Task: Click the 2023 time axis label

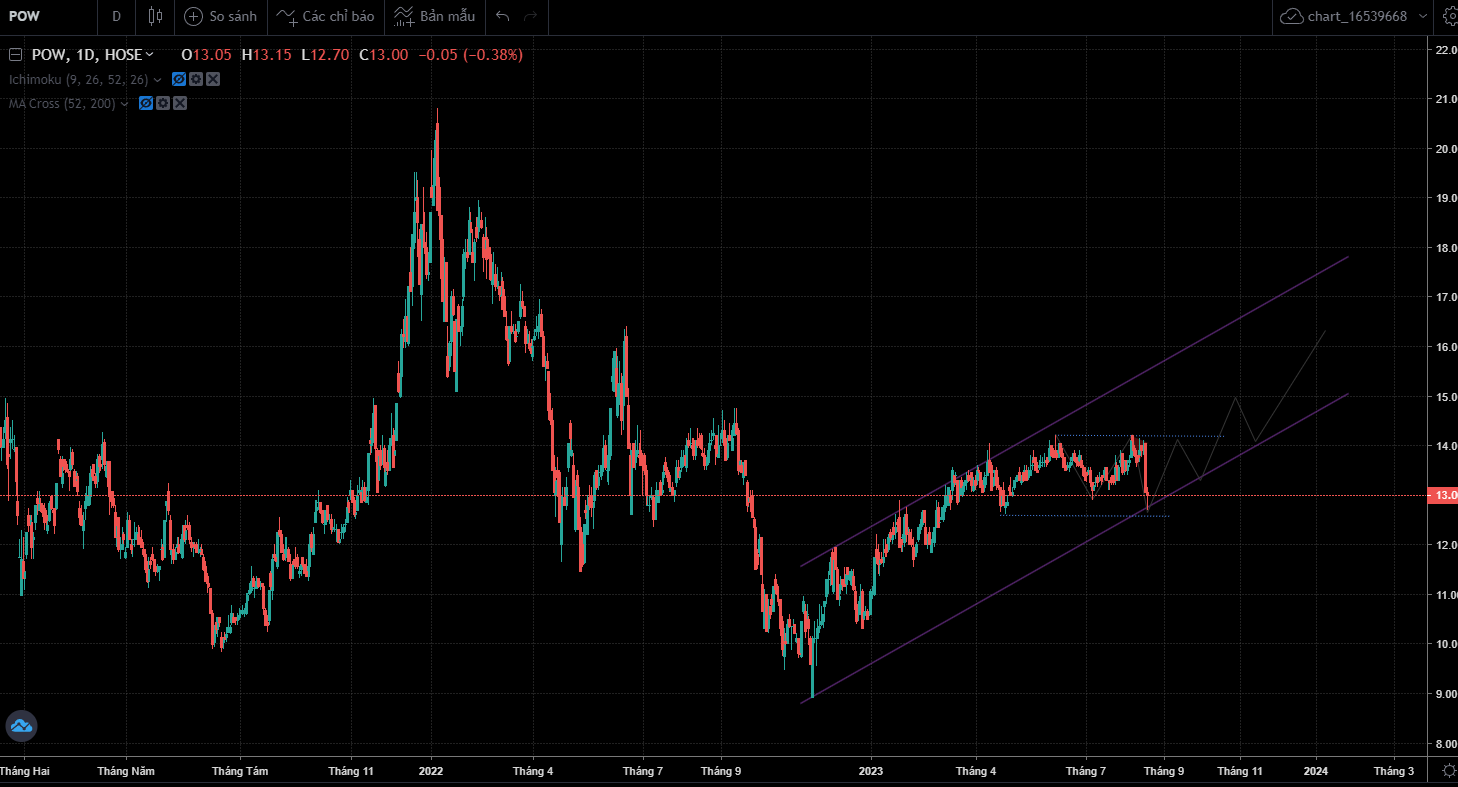Action: click(871, 771)
